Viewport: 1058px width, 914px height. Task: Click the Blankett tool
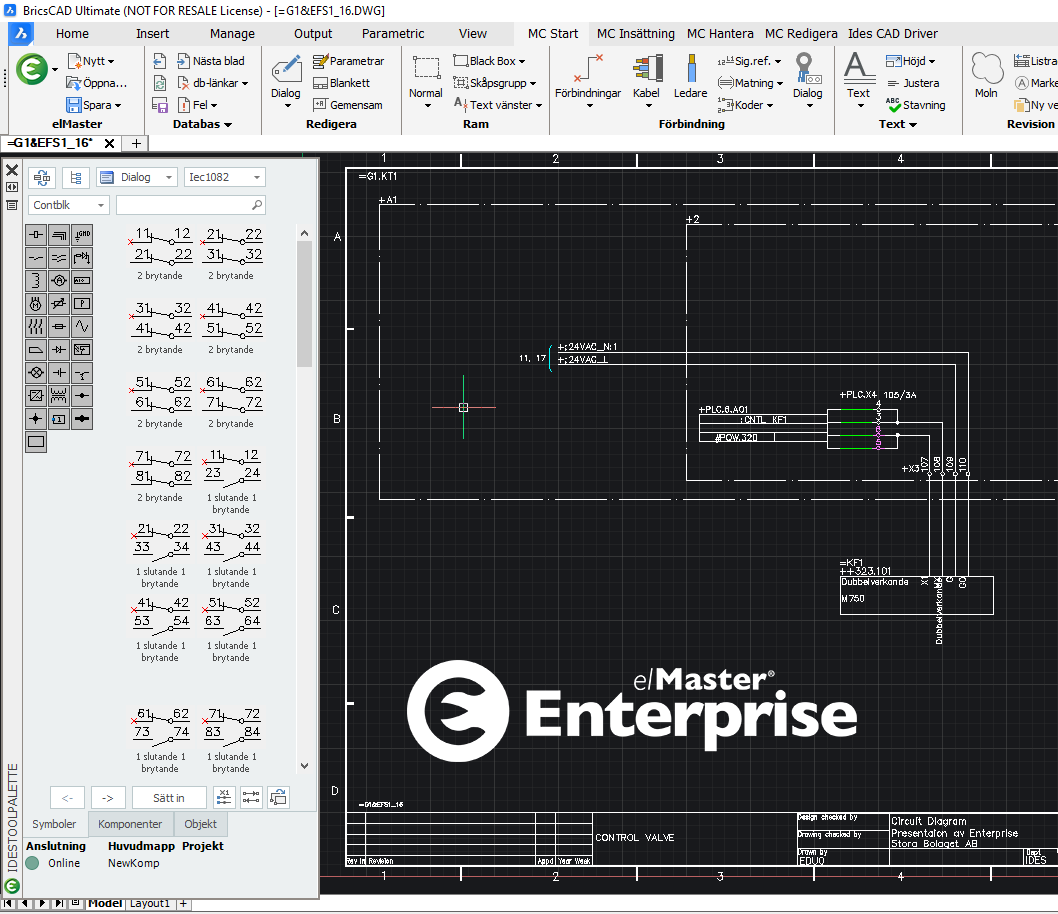pyautogui.click(x=341, y=83)
